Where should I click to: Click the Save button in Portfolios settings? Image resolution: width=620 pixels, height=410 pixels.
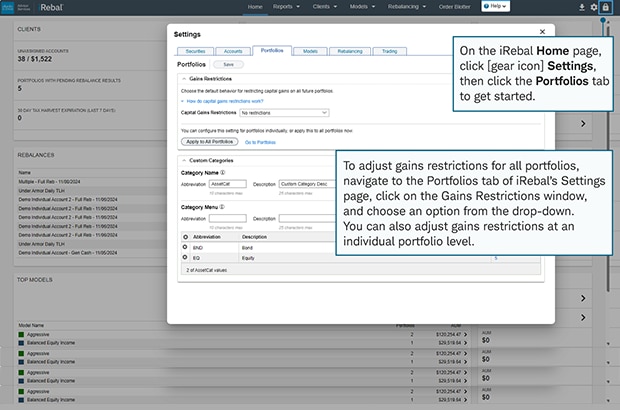[229, 64]
